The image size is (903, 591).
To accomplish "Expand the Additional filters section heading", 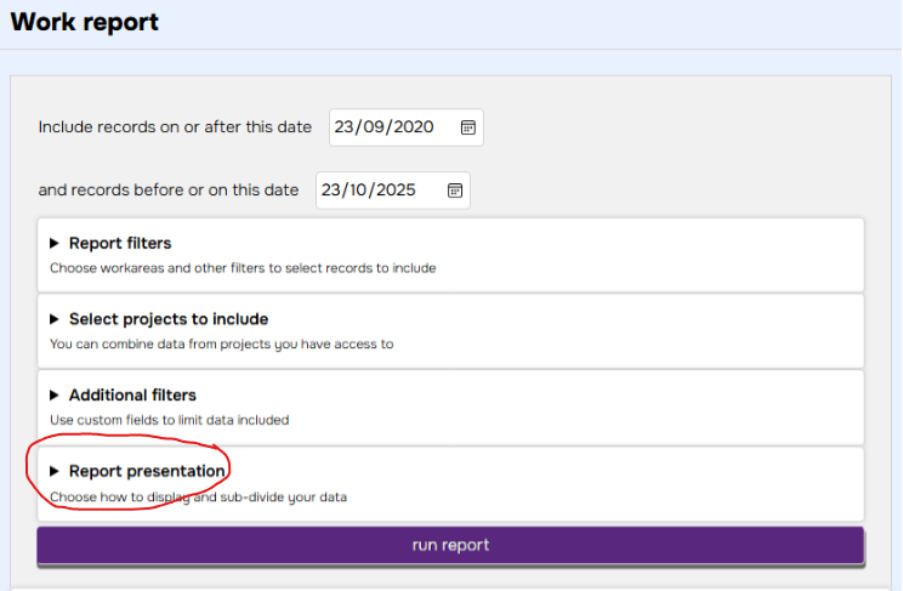I will pos(132,395).
